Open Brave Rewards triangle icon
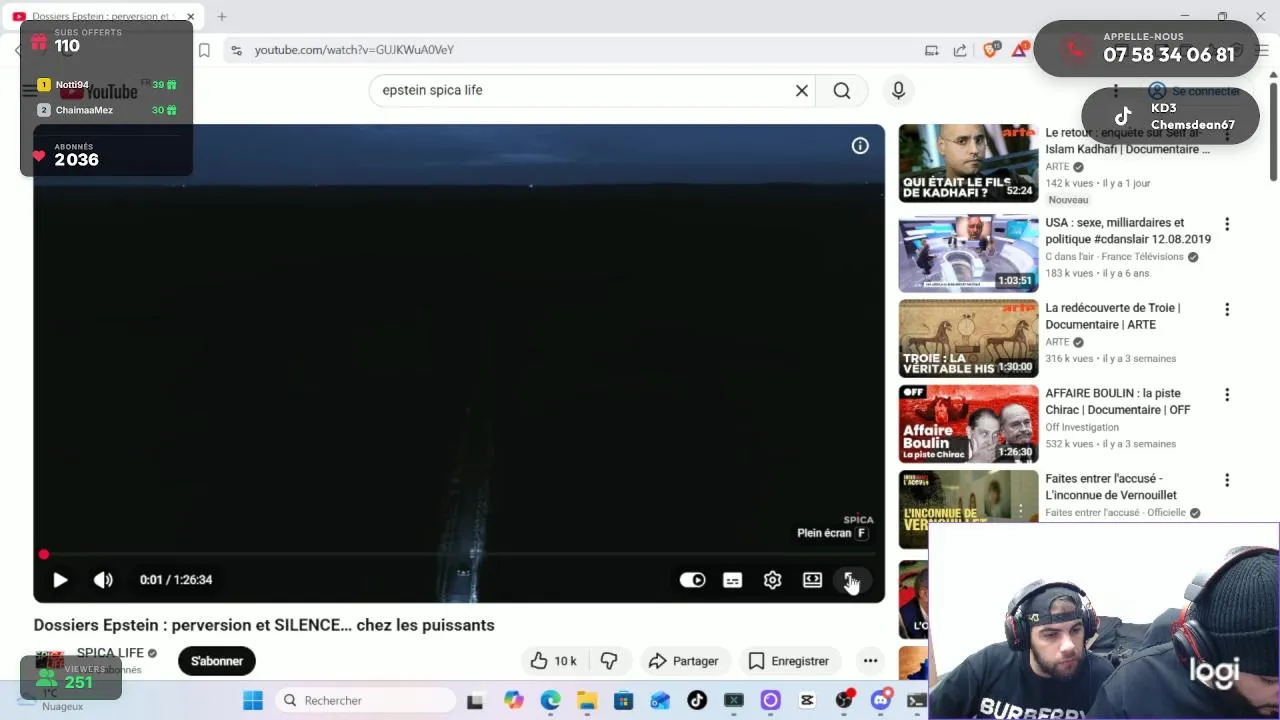The height and width of the screenshot is (720, 1280). tap(1020, 50)
